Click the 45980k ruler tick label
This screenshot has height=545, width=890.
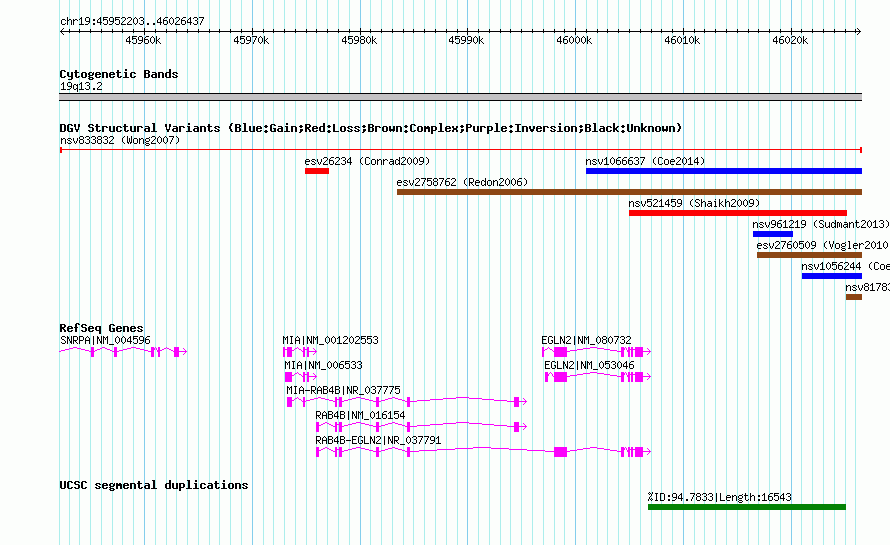click(359, 40)
